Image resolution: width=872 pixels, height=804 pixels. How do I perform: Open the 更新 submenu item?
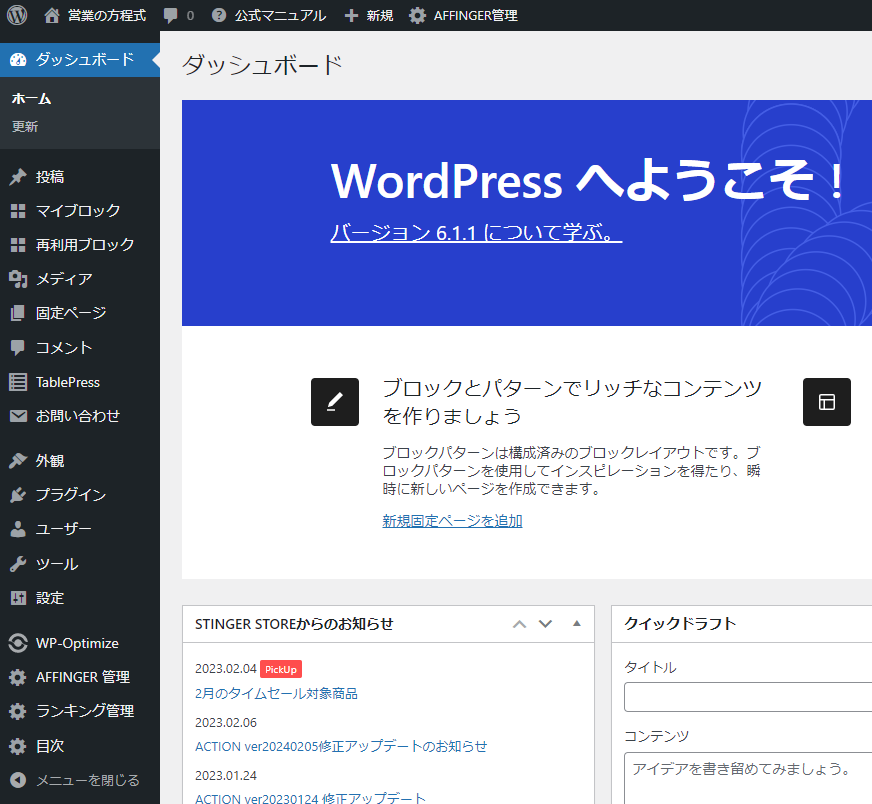[25, 127]
